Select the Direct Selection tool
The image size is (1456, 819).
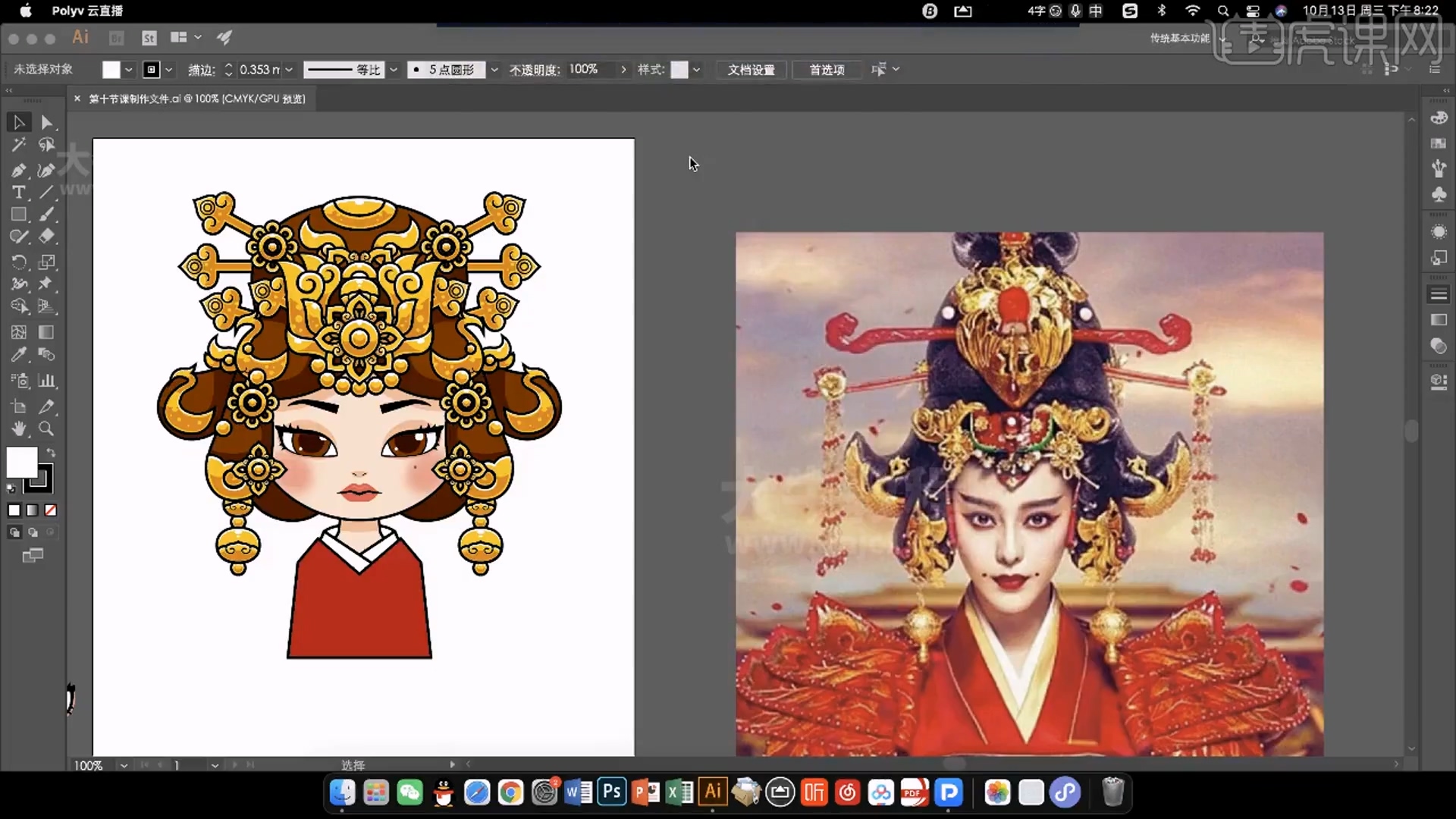(47, 122)
